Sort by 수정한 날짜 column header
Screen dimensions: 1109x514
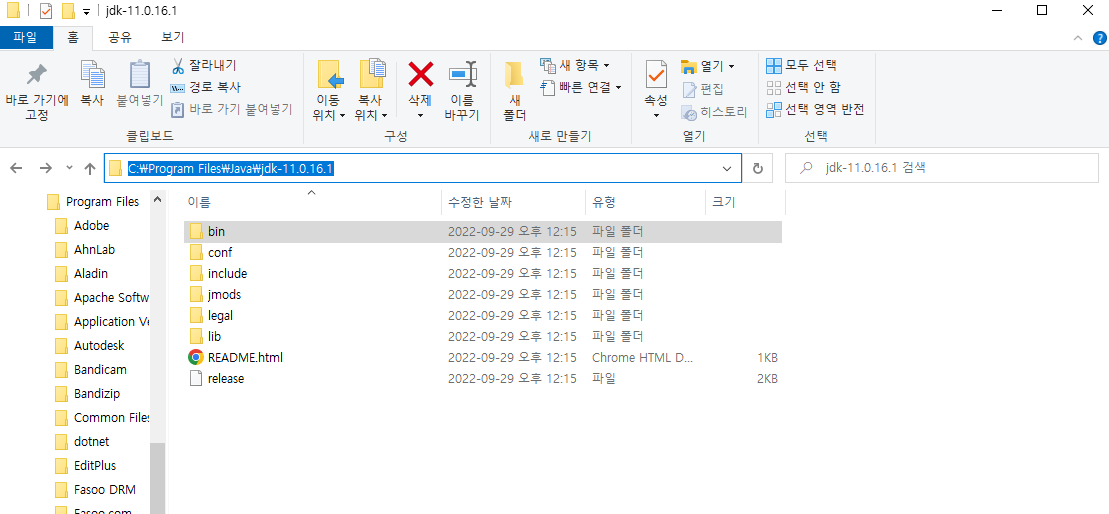(x=513, y=202)
